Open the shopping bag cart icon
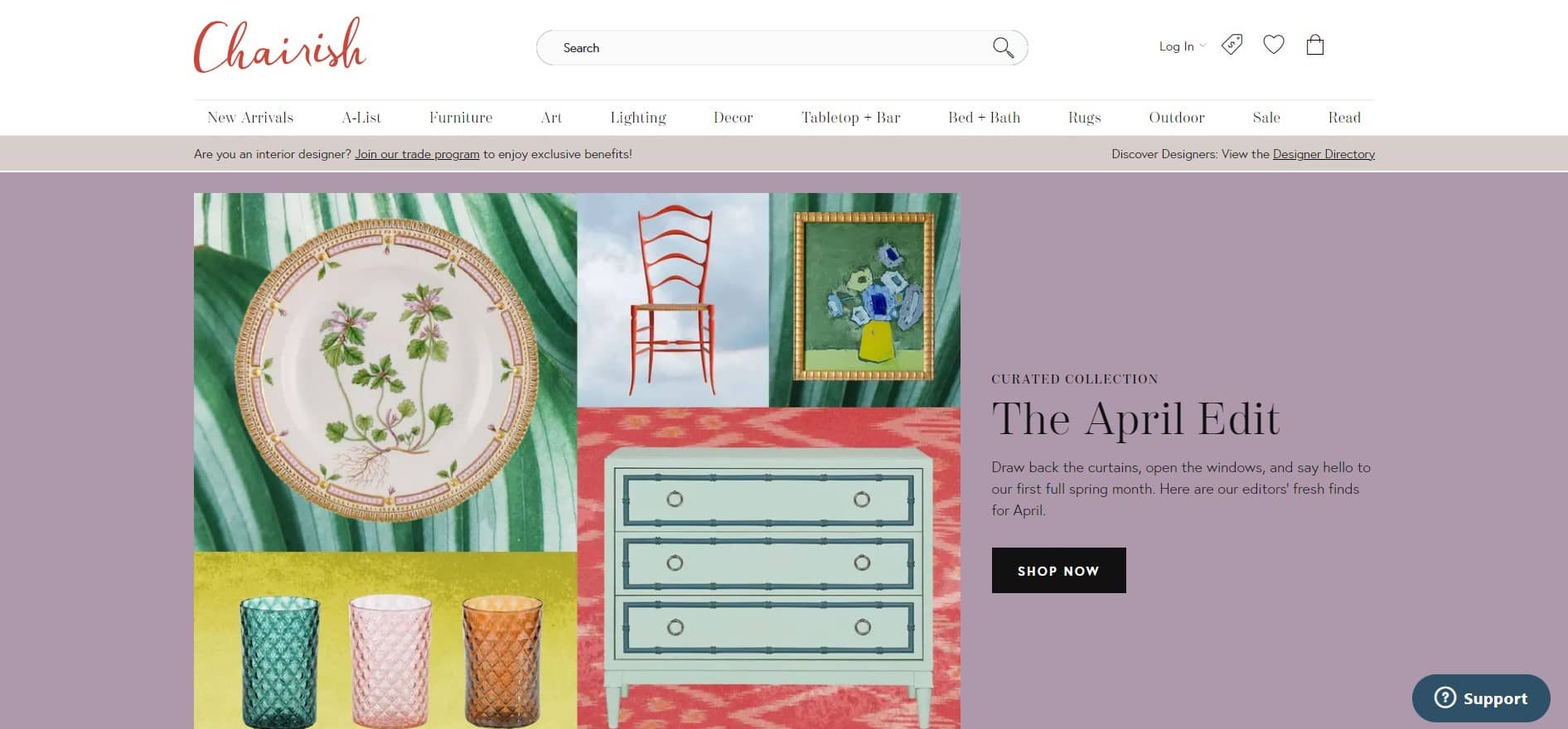This screenshot has width=1568, height=729. pos(1315,45)
